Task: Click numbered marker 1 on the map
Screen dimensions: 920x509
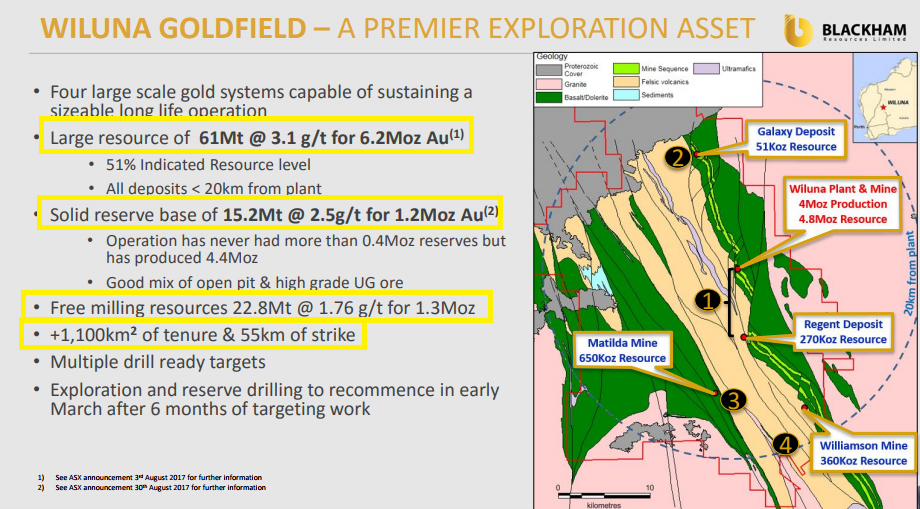Action: click(x=707, y=300)
